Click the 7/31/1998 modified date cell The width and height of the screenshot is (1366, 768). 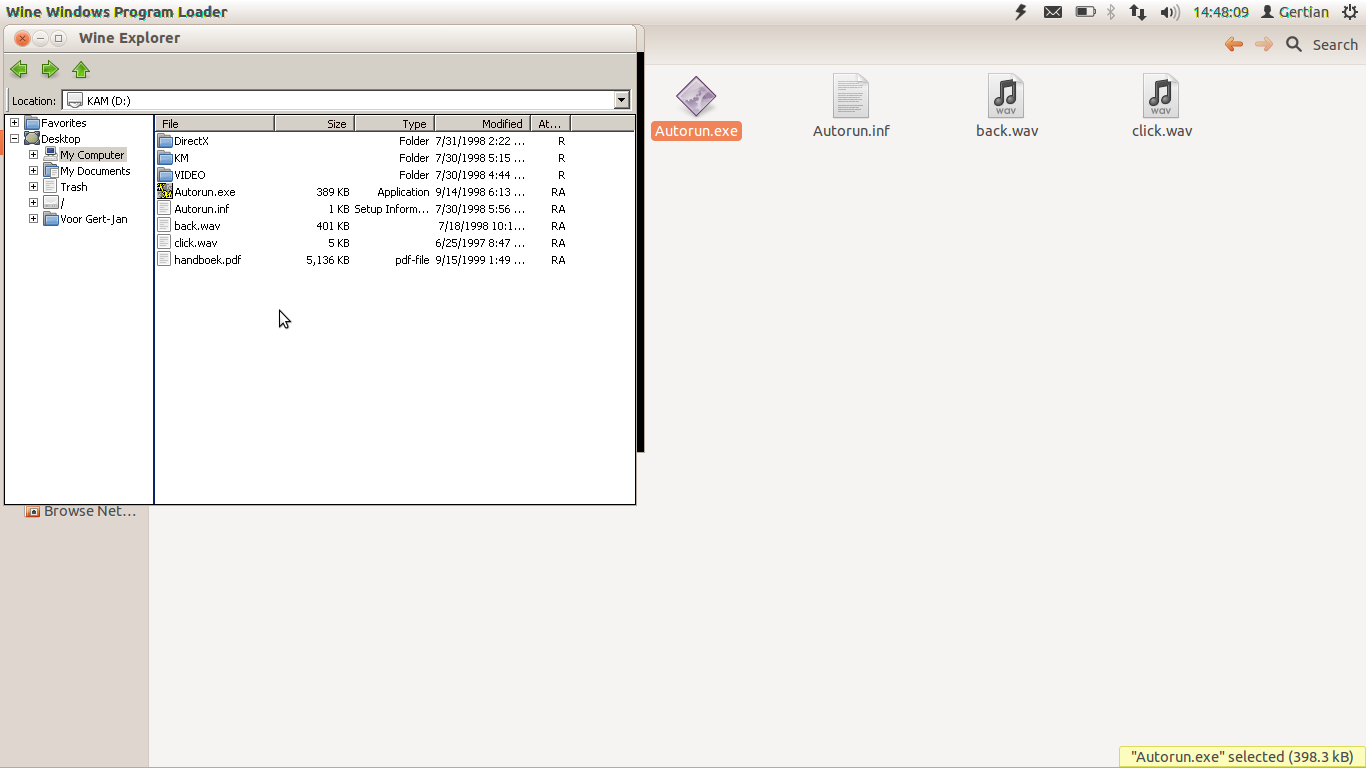coord(480,141)
